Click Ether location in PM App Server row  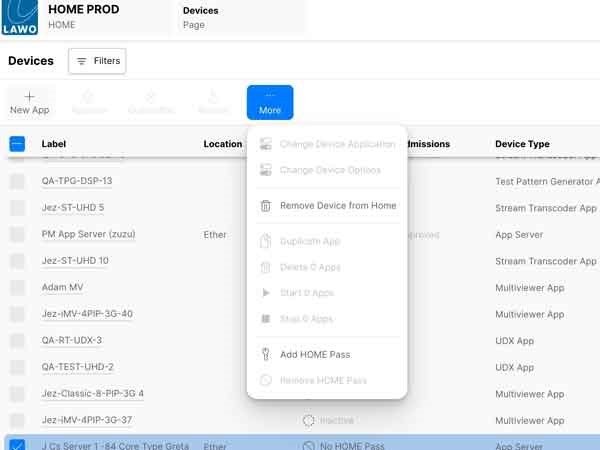click(215, 235)
